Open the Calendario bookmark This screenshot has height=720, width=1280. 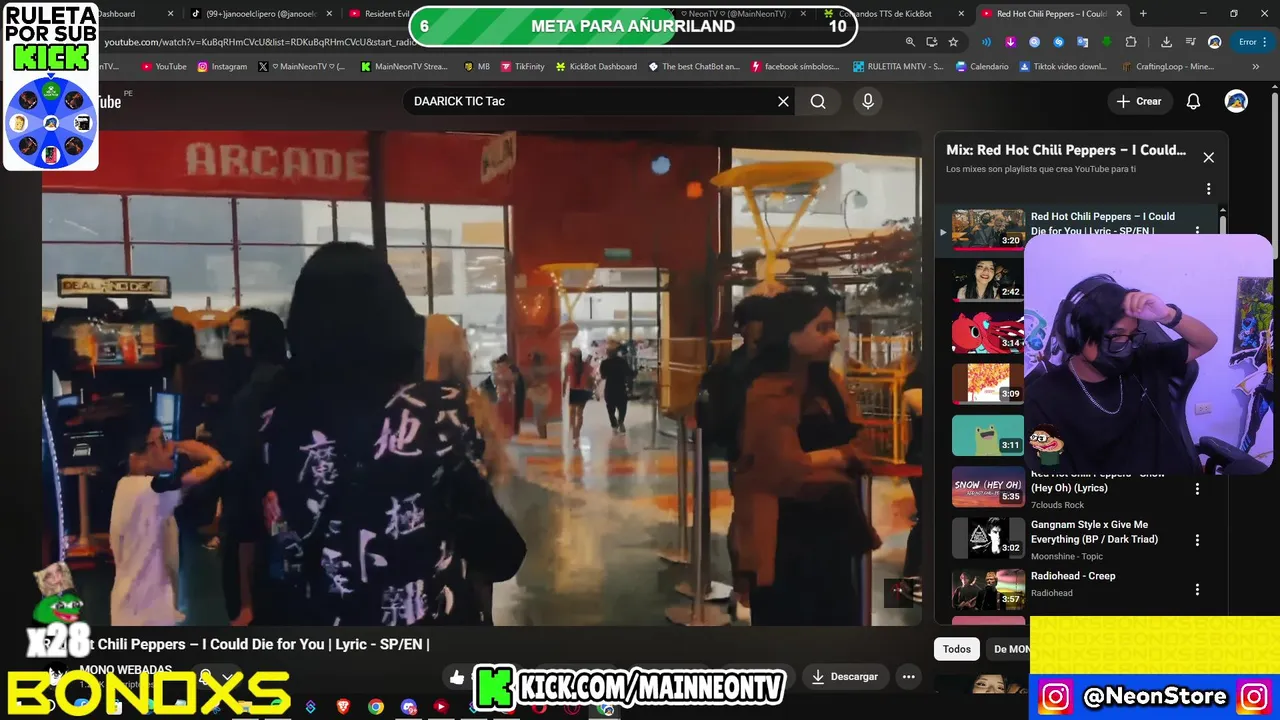981,67
